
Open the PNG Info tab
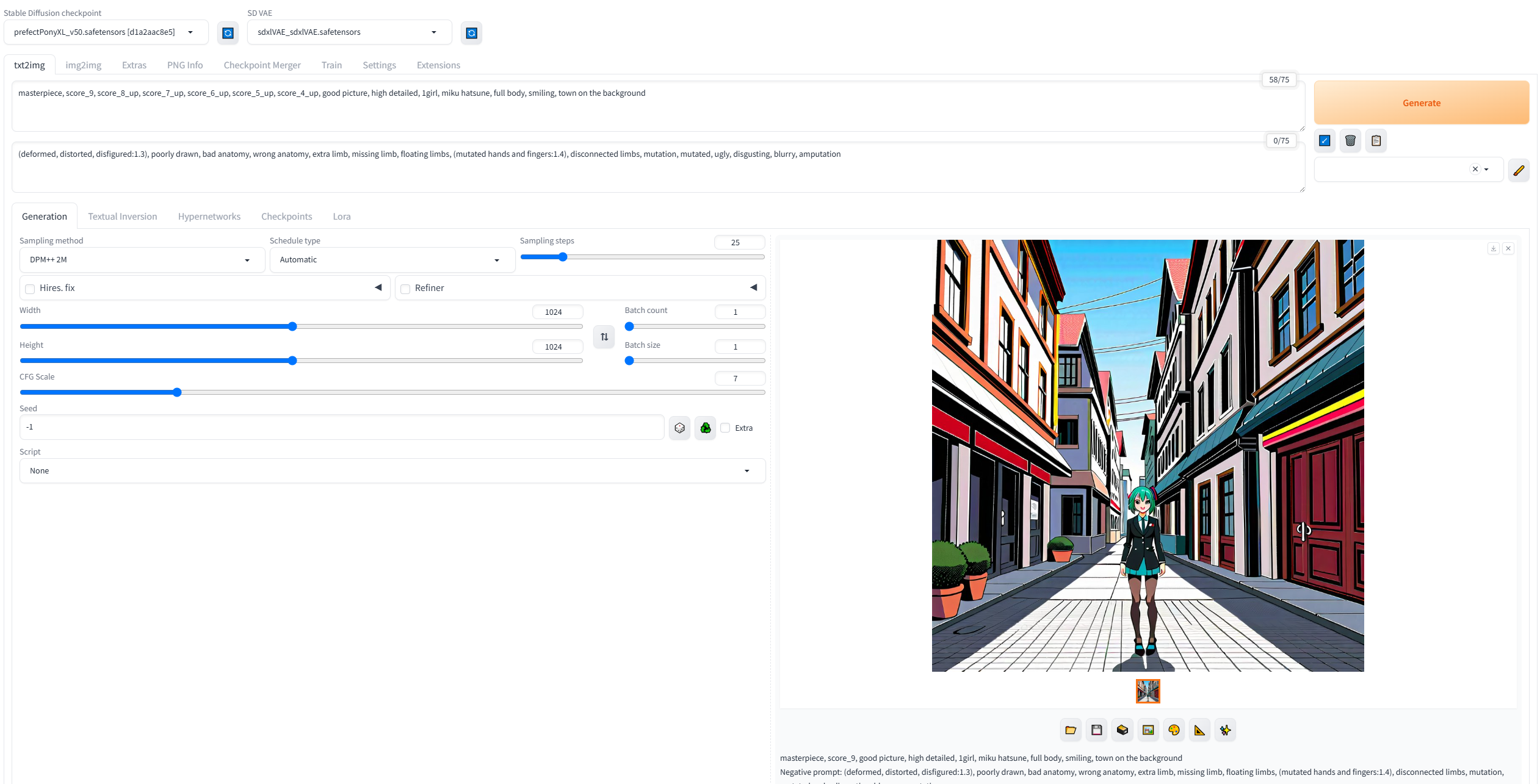pos(185,65)
